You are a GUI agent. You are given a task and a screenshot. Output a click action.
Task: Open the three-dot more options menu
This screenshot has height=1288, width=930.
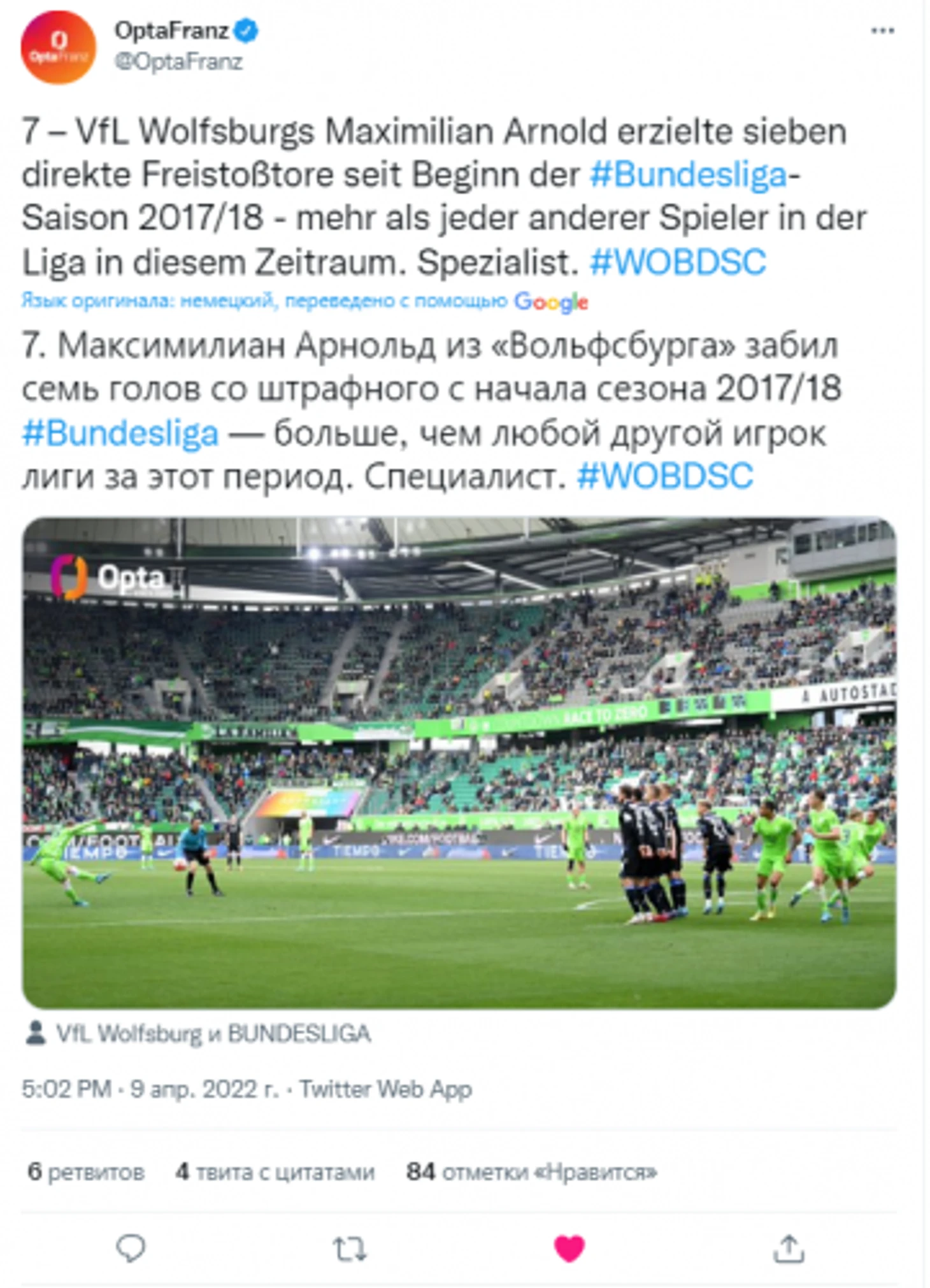pos(882,31)
